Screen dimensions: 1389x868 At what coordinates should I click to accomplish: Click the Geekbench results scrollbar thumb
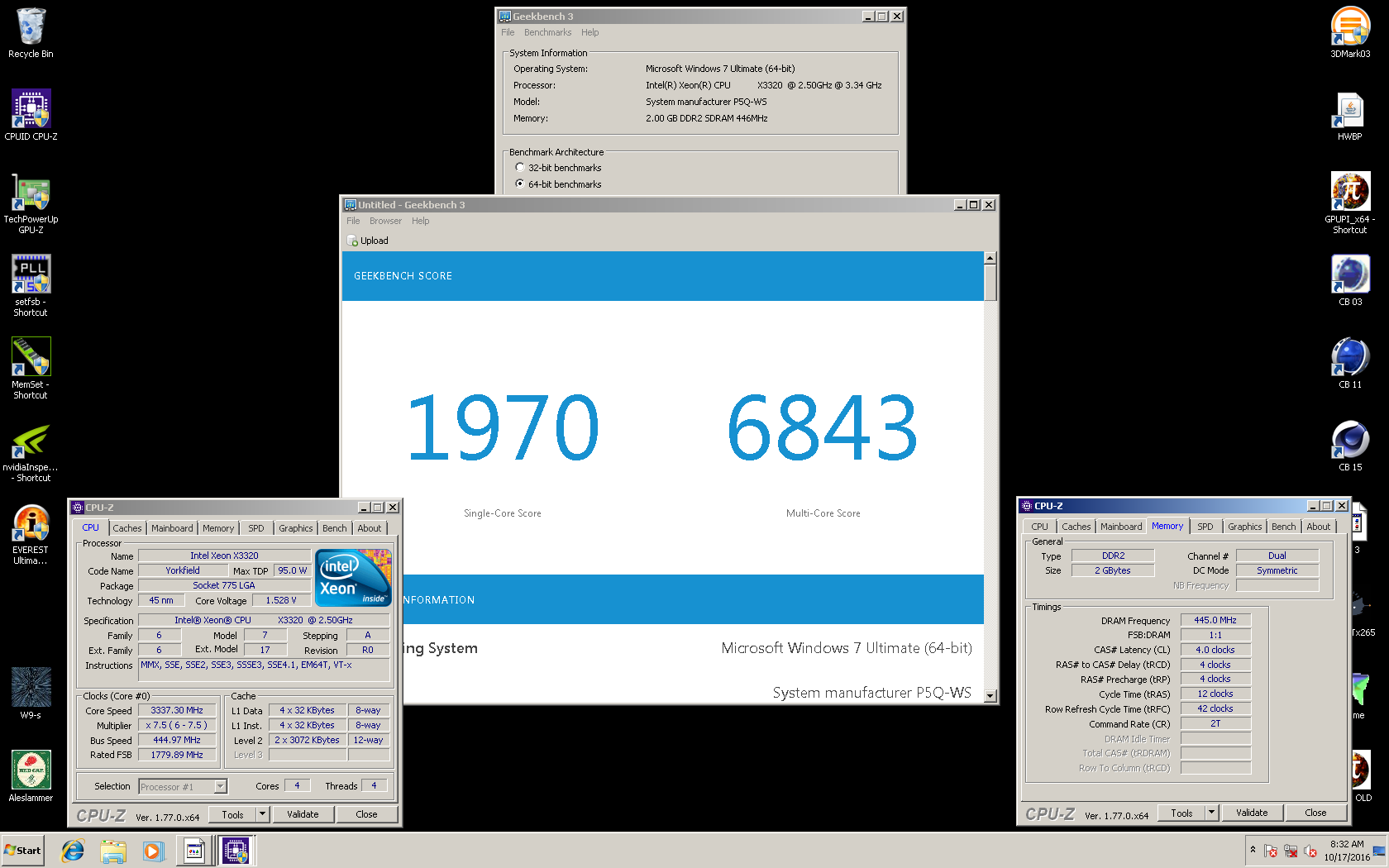990,282
